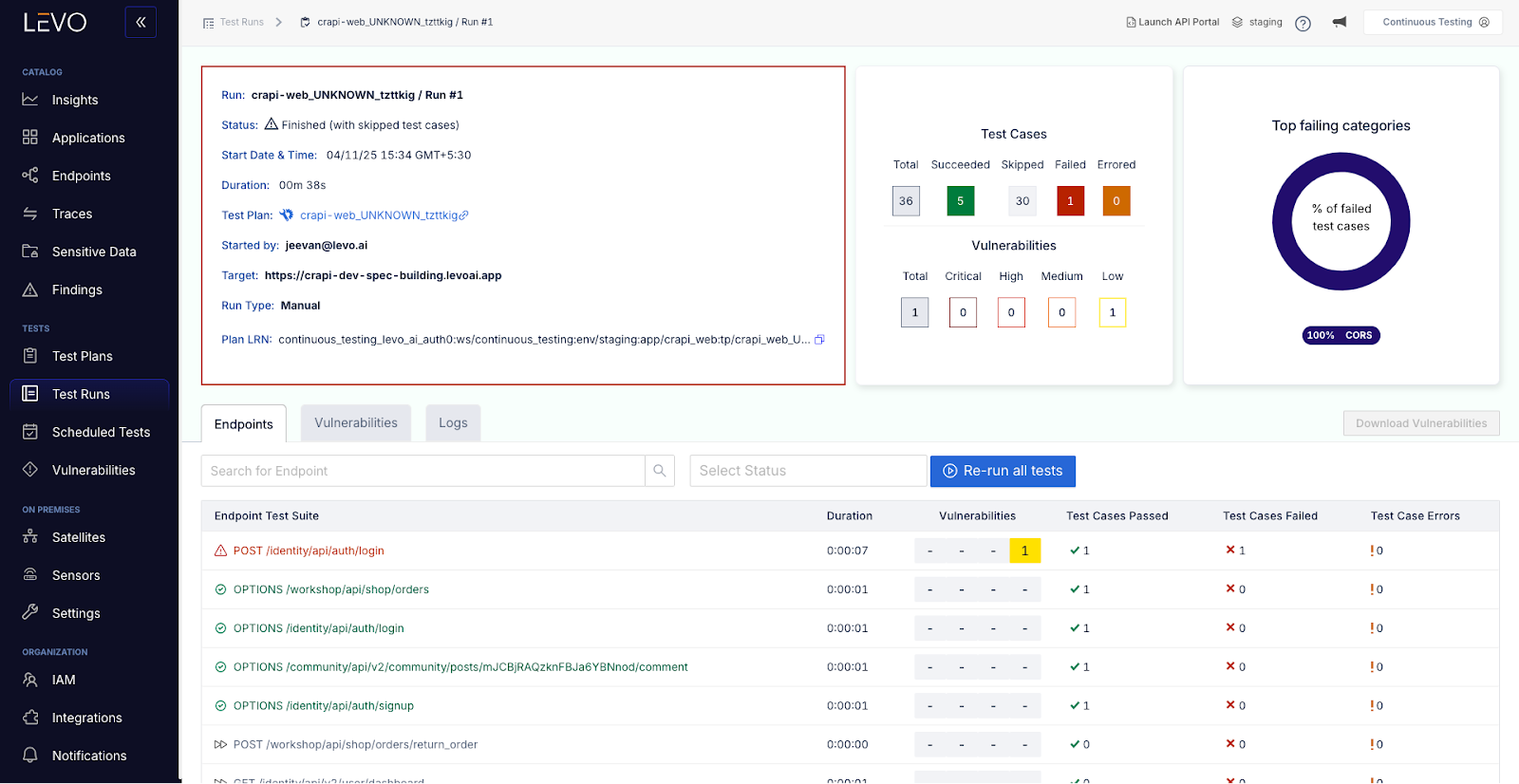
Task: Open Scheduled Tests page
Action: coord(101,432)
